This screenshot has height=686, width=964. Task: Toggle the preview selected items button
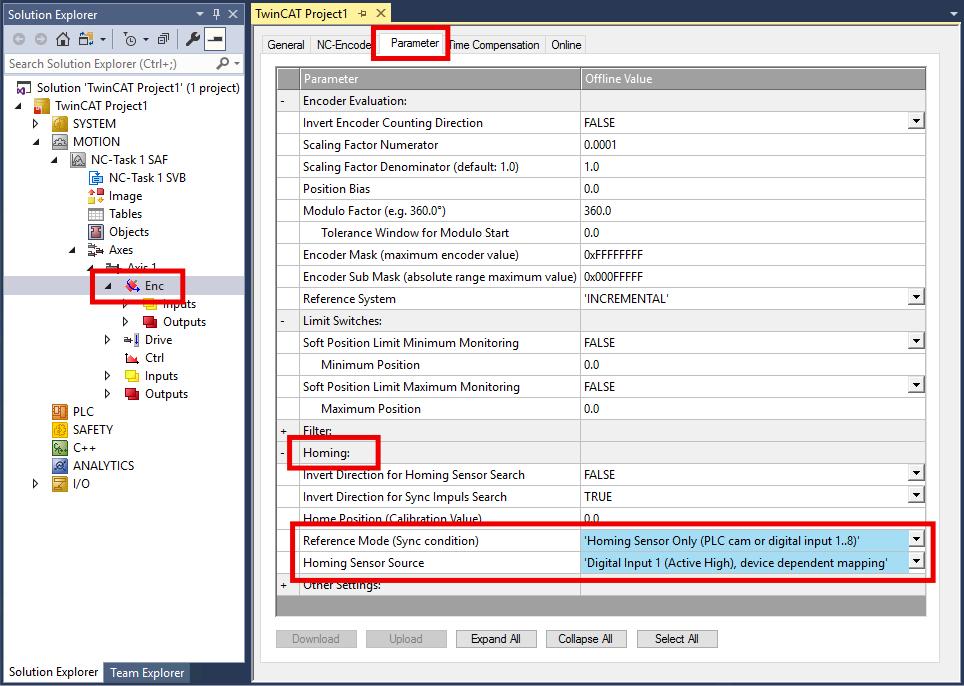[215, 39]
